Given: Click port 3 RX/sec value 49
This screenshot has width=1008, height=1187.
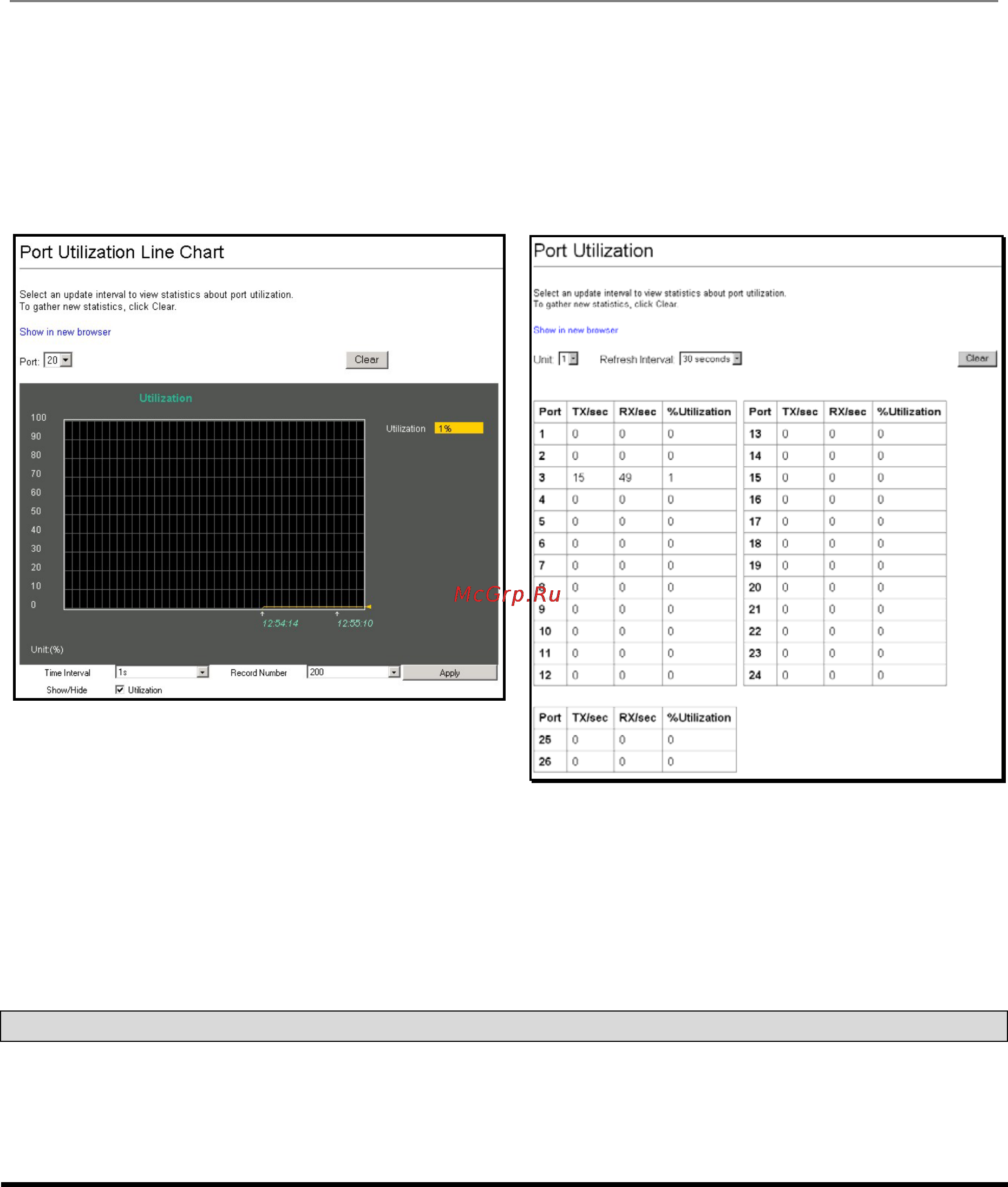Looking at the screenshot, I should click(x=625, y=478).
